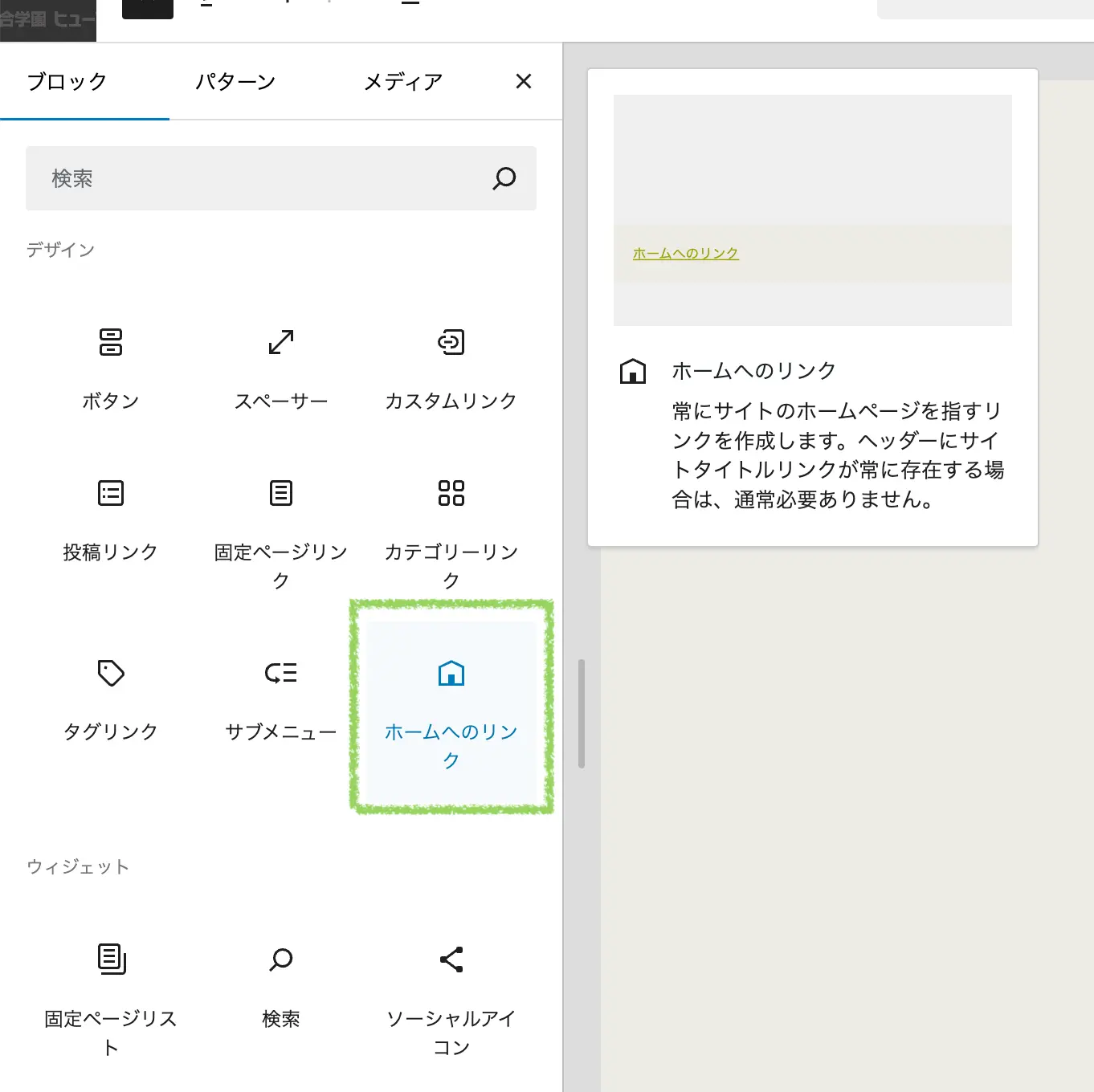Insert the 検索 search widget block
Screen dimensions: 1094x1092
281,984
